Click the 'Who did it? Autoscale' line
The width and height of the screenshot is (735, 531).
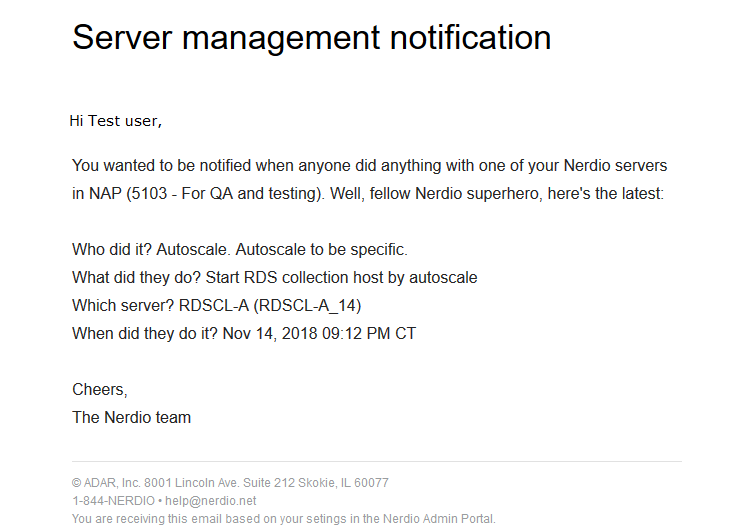pos(240,250)
